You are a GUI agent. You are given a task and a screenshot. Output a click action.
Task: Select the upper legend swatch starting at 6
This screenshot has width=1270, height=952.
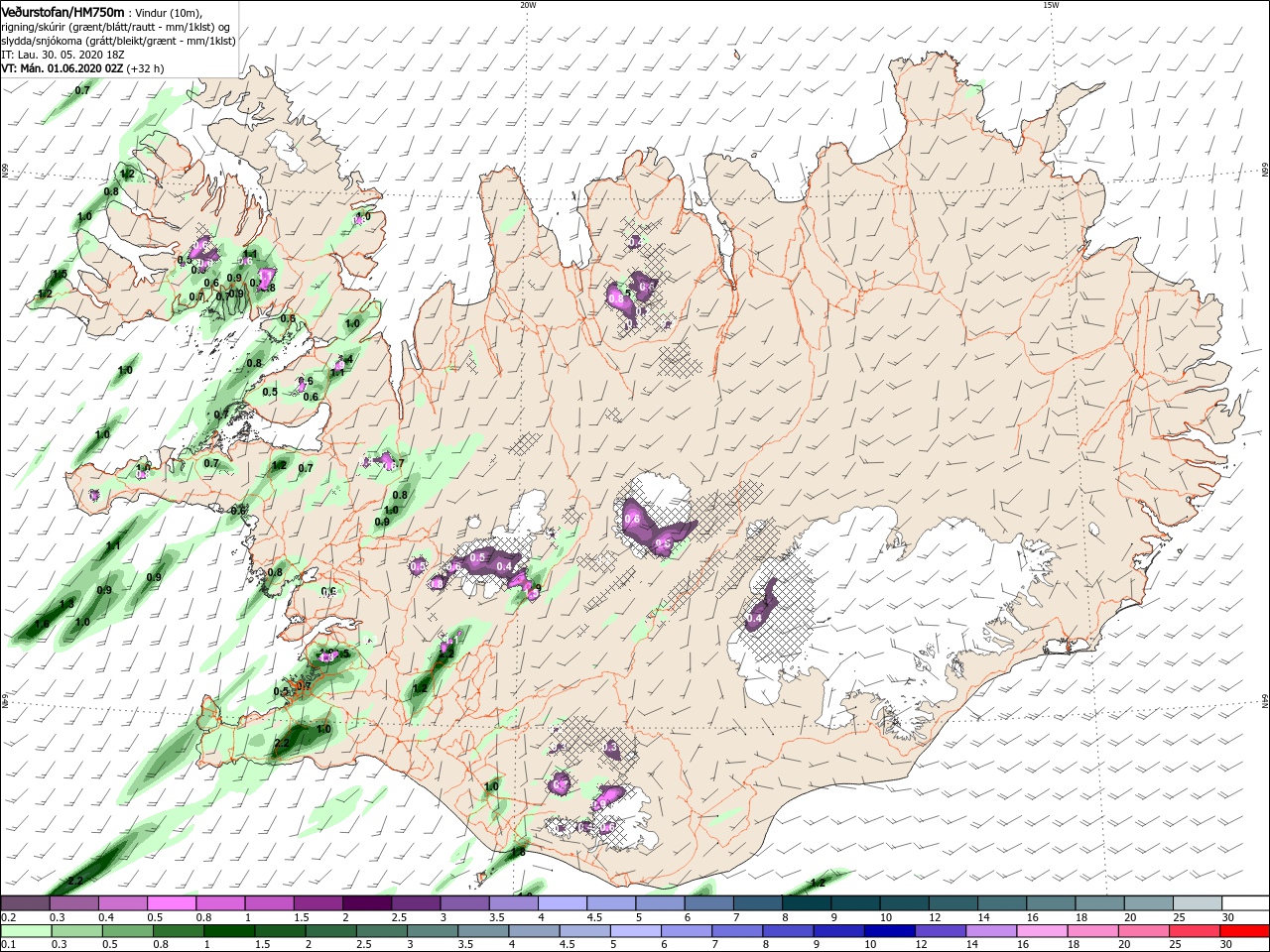coord(708,903)
